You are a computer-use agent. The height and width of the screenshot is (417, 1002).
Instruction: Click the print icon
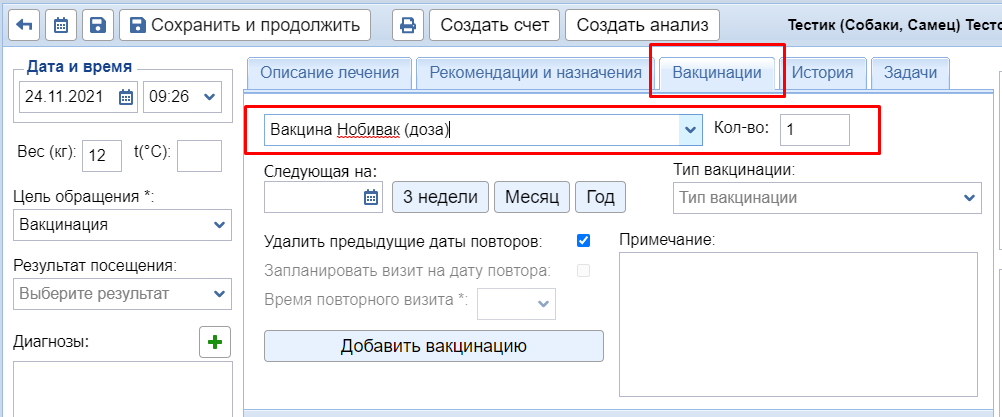pyautogui.click(x=407, y=25)
